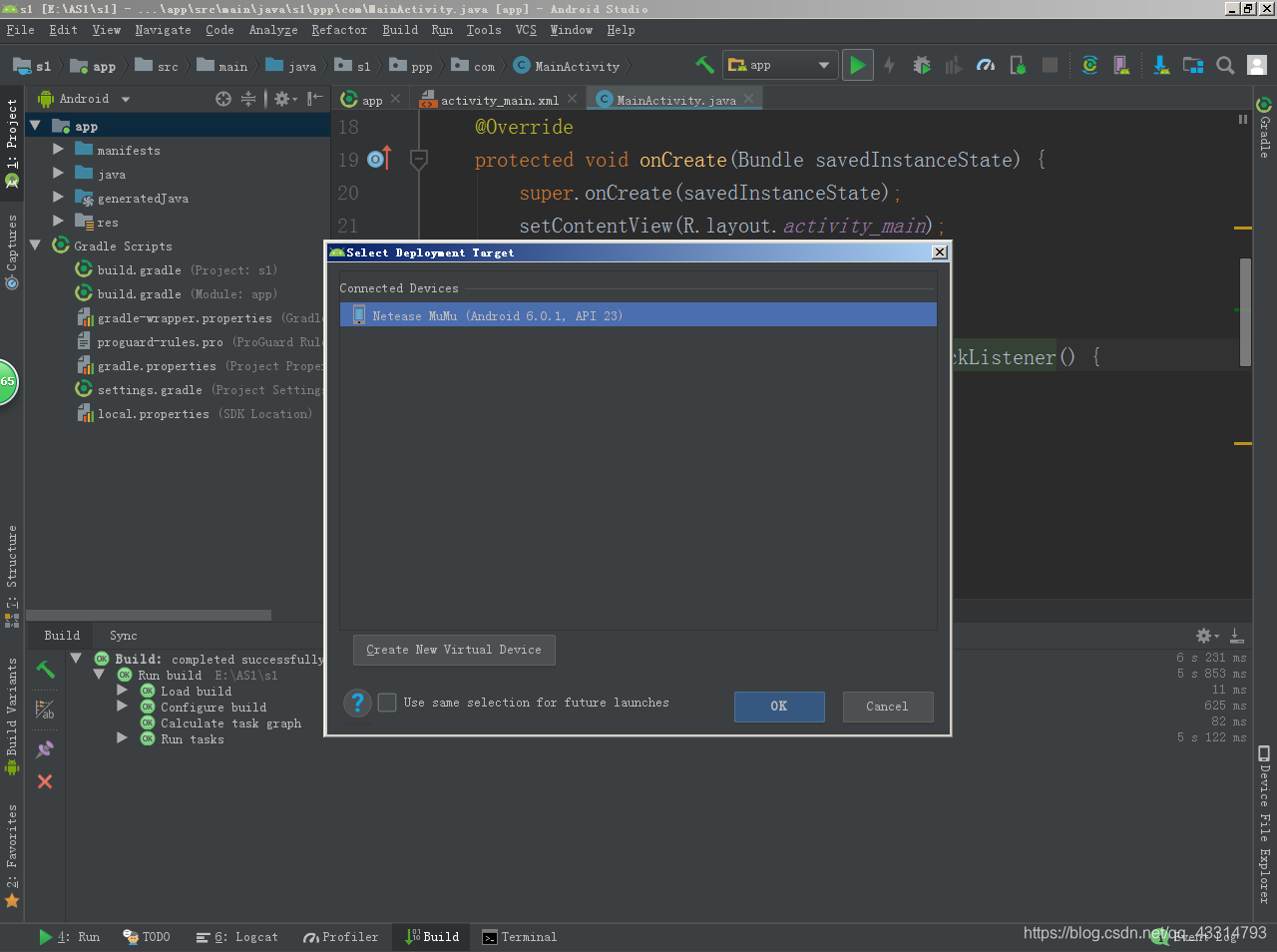
Task: Click fold marker on line 19
Action: 419,160
